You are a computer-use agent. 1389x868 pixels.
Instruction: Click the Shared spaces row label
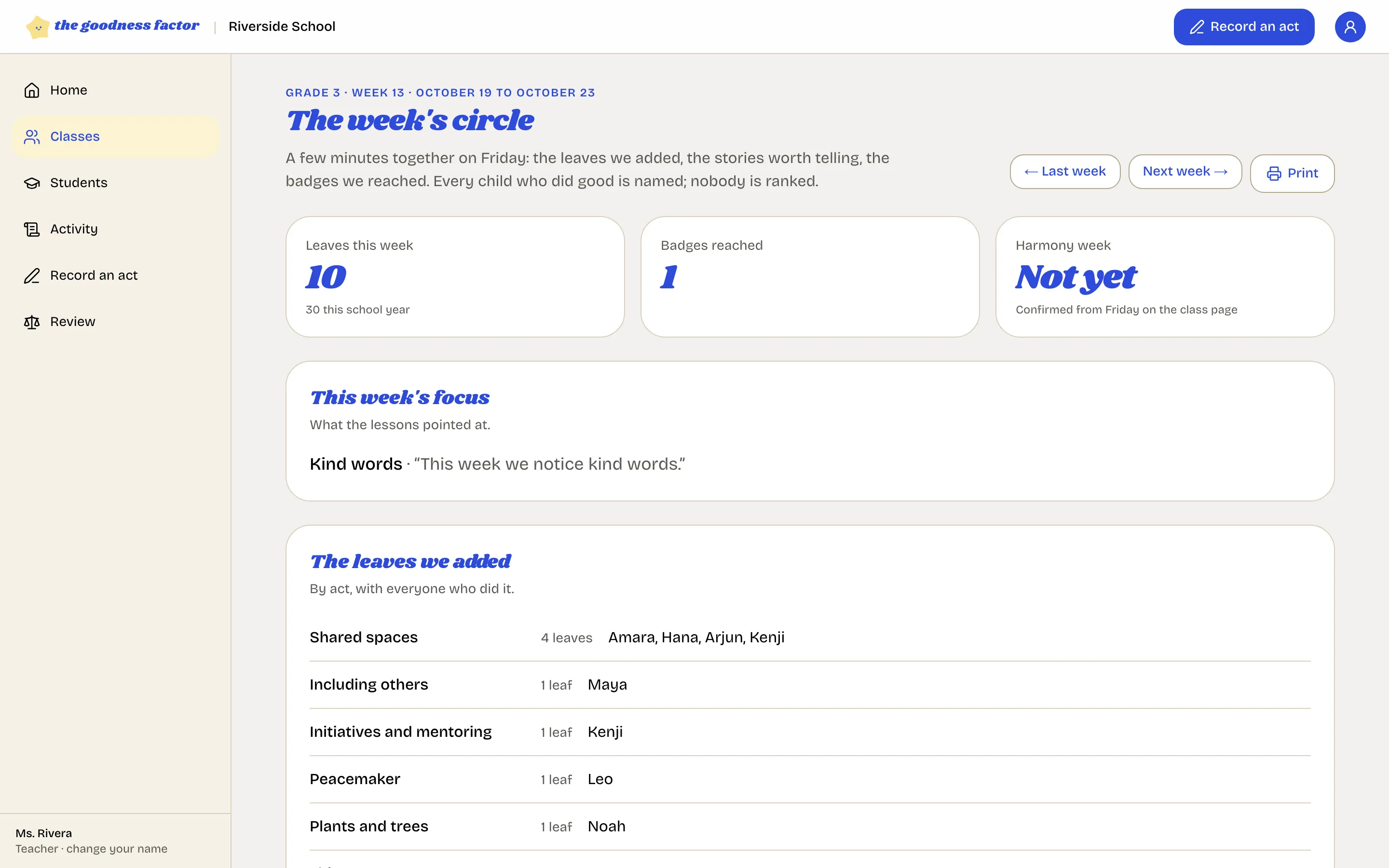click(x=363, y=637)
